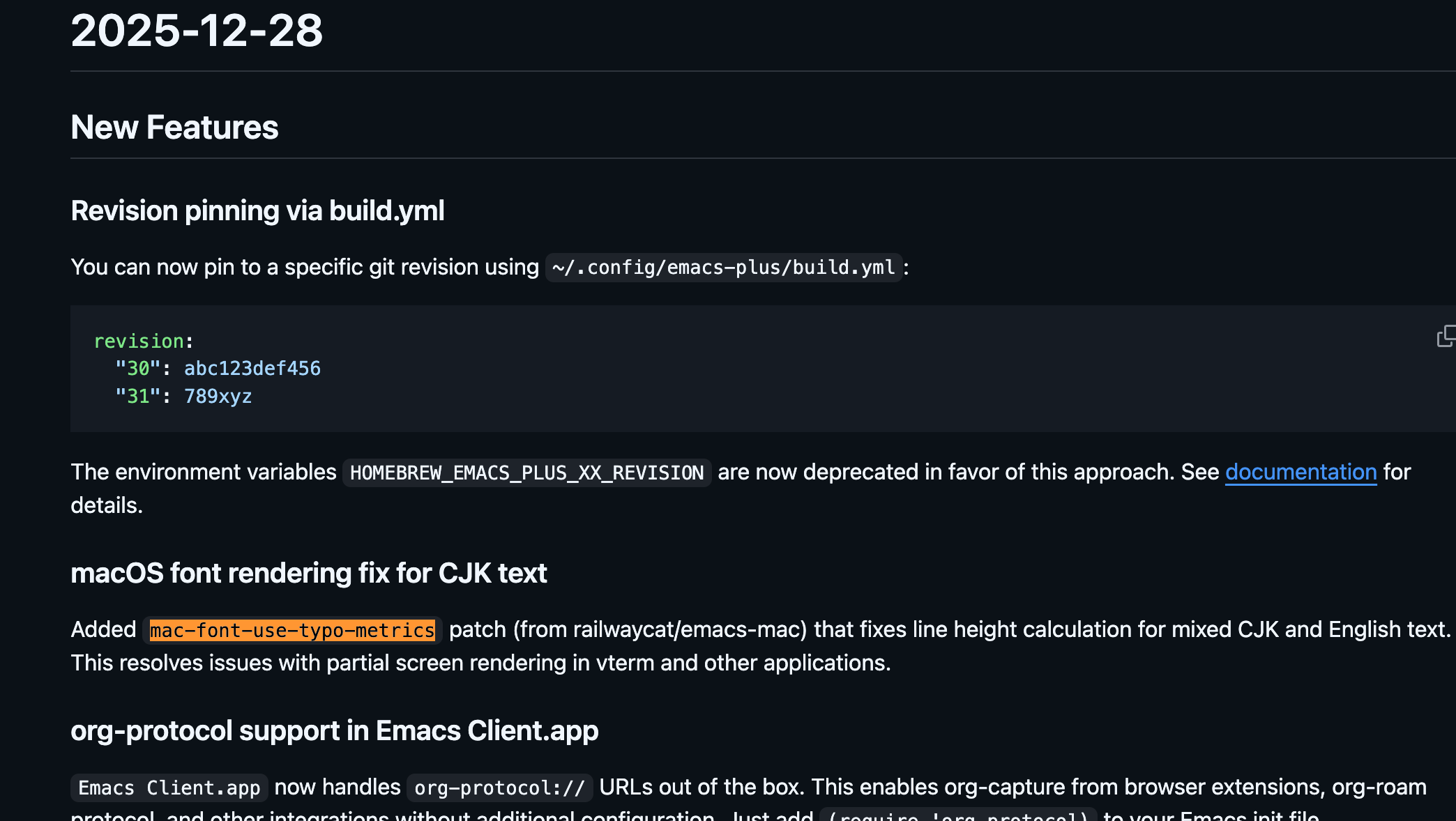1456x821 pixels.
Task: Click the org-protocol support in Emacs Client.app heading
Action: click(334, 731)
